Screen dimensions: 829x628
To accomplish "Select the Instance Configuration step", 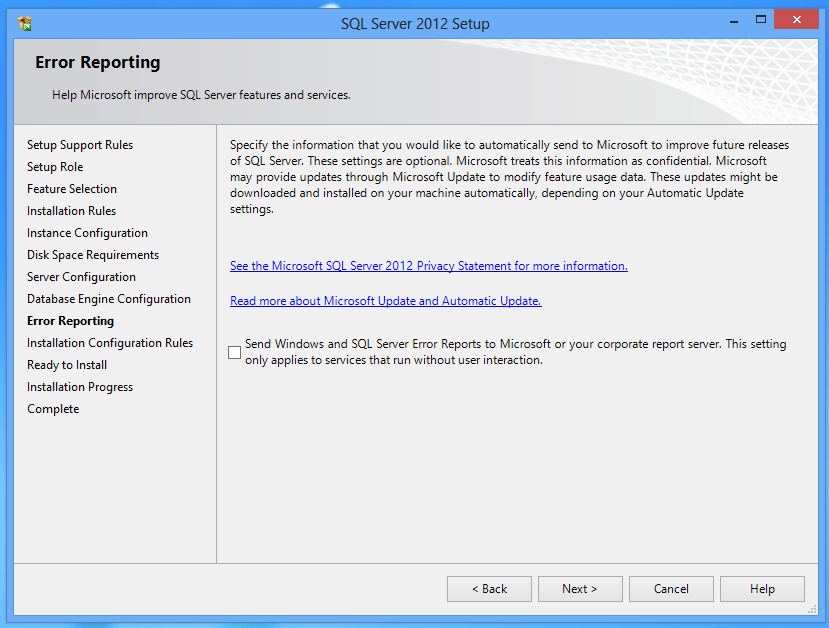I will pyautogui.click(x=87, y=233).
